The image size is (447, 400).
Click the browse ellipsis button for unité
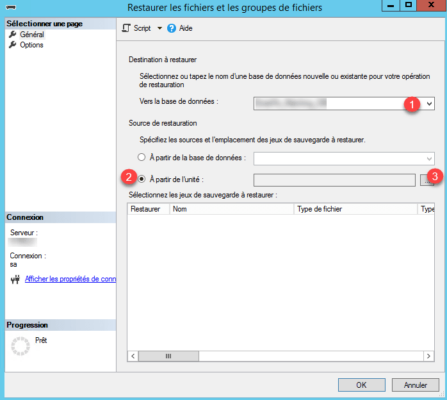pyautogui.click(x=427, y=180)
